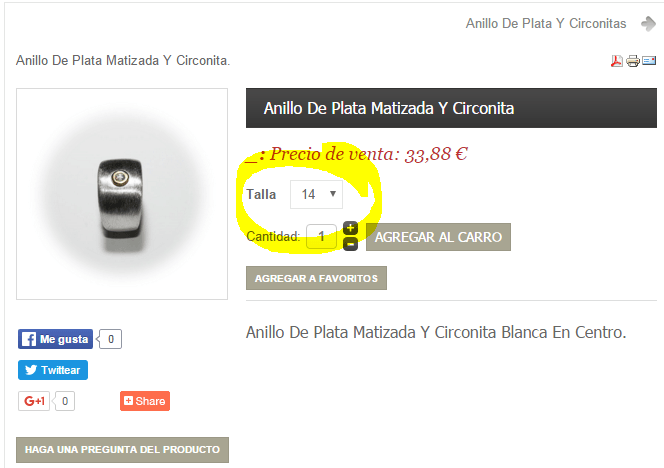Increase quantity with the plus icon
The image size is (664, 468).
tap(350, 228)
